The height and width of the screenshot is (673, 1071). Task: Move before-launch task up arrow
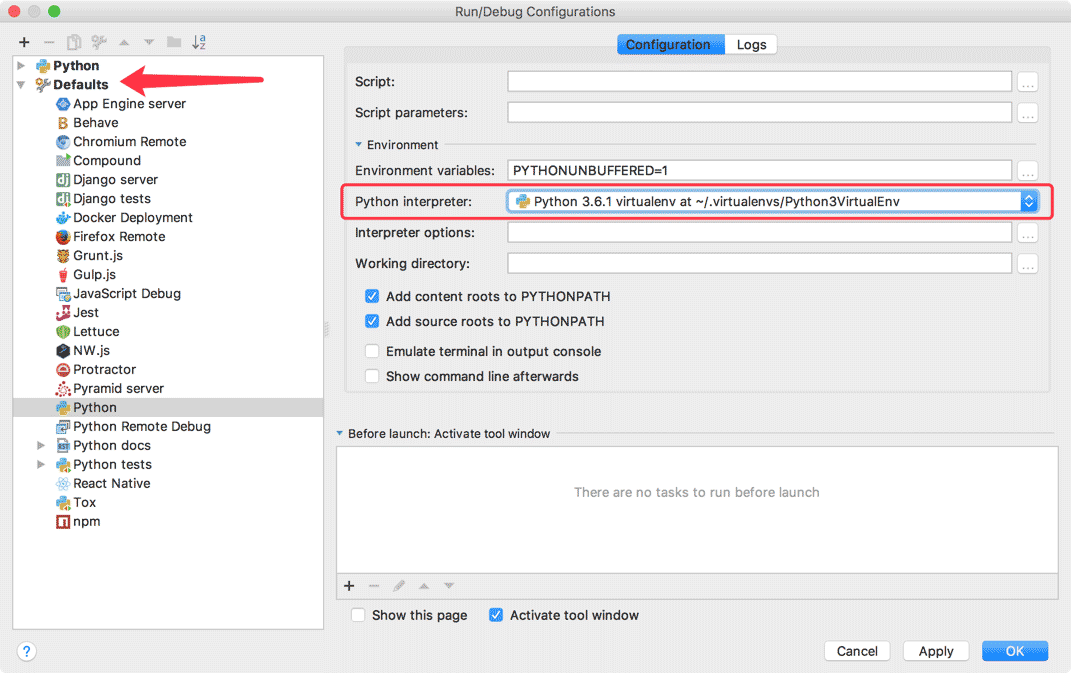click(x=424, y=586)
